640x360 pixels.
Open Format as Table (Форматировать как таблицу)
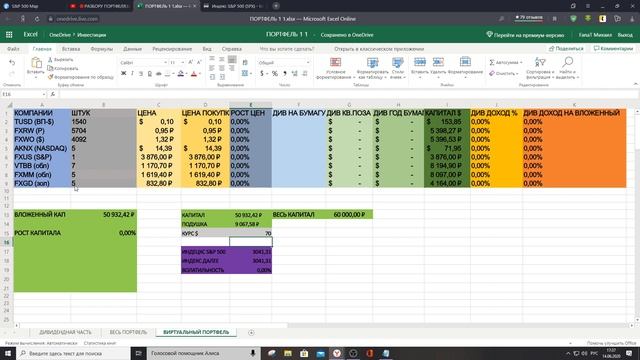[372, 68]
